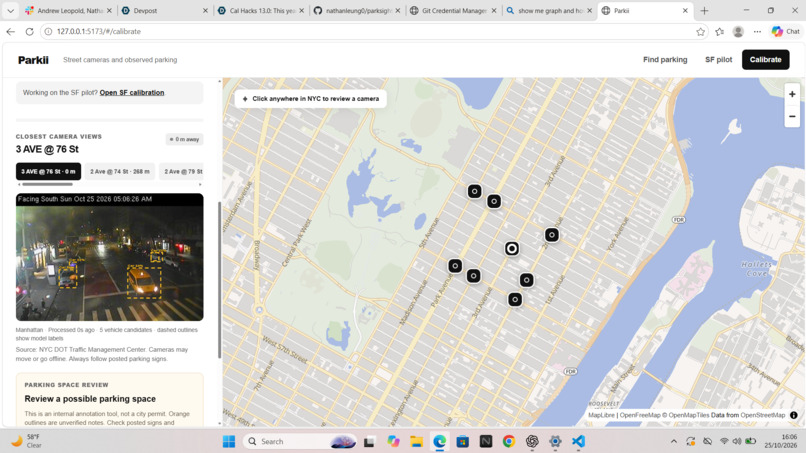The image size is (806, 453).
Task: Open the OpenStreetMap attribution link
Action: [x=763, y=415]
